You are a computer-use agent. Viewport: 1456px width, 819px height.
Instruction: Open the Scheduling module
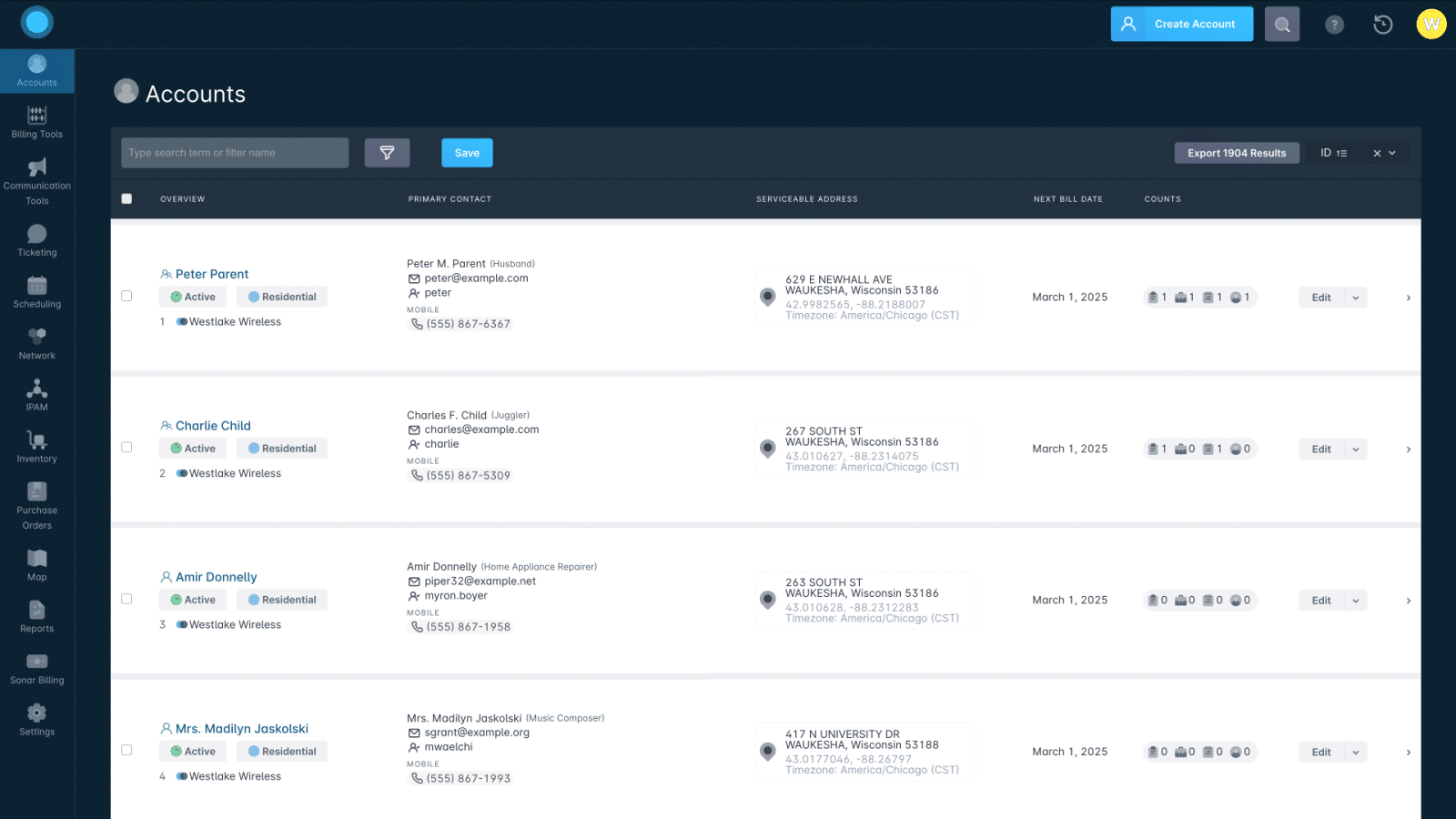[x=36, y=291]
